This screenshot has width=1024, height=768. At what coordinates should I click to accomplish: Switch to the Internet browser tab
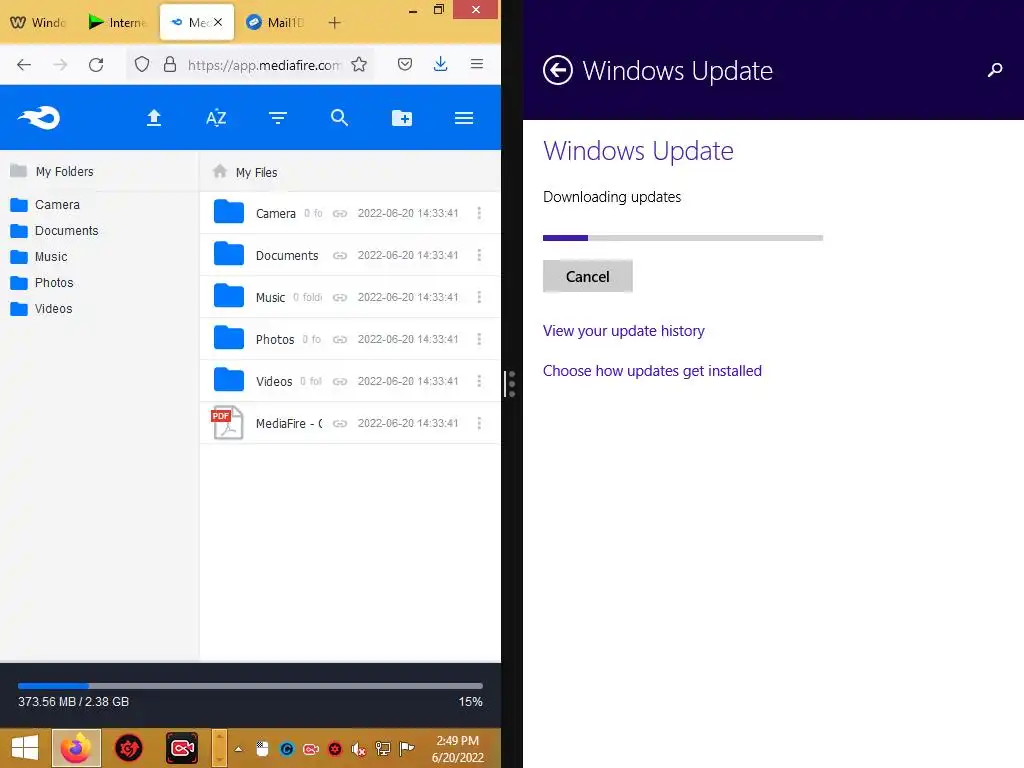click(x=118, y=22)
